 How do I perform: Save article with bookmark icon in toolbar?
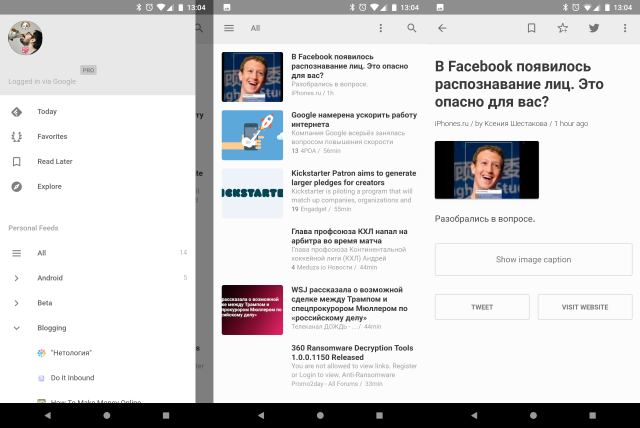[x=531, y=28]
